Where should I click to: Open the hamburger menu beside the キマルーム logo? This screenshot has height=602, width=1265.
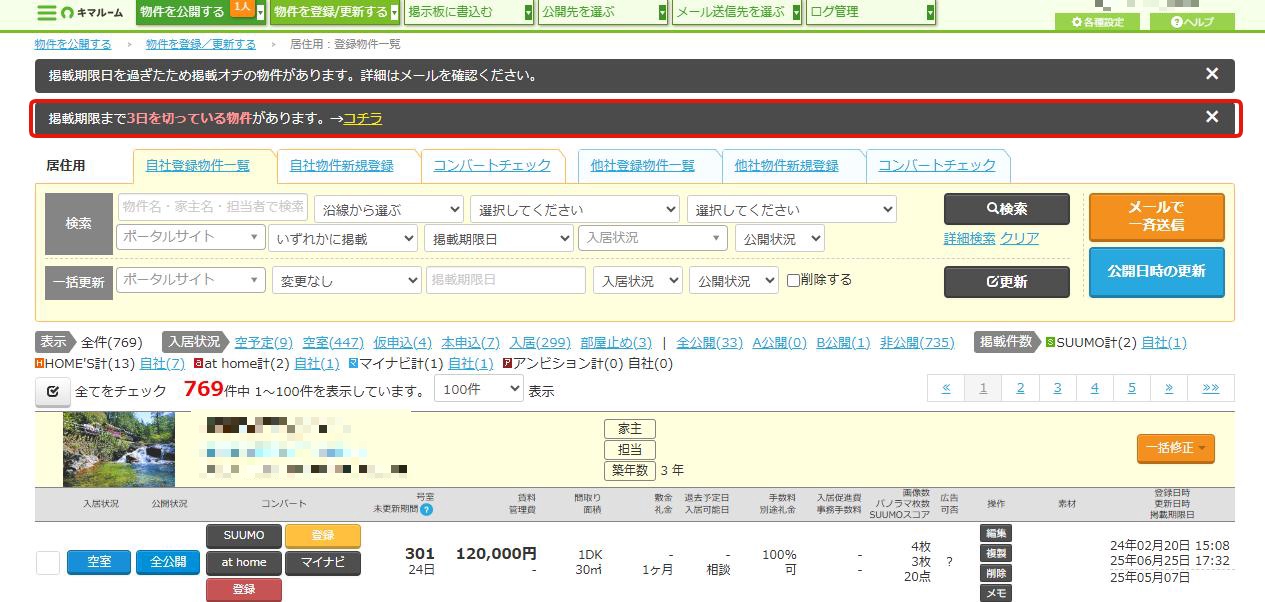(x=46, y=13)
